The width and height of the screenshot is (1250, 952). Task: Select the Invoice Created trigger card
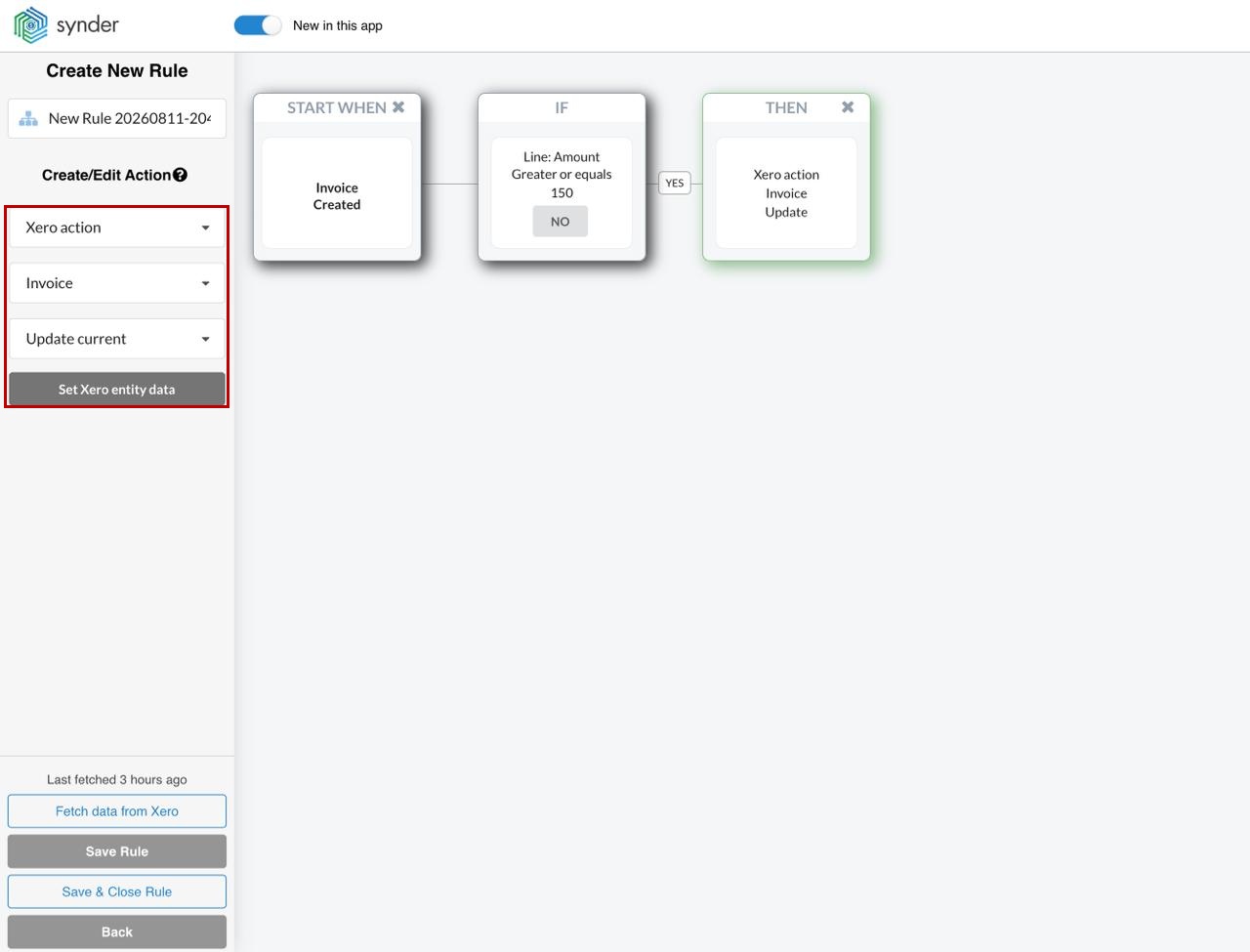coord(337,192)
